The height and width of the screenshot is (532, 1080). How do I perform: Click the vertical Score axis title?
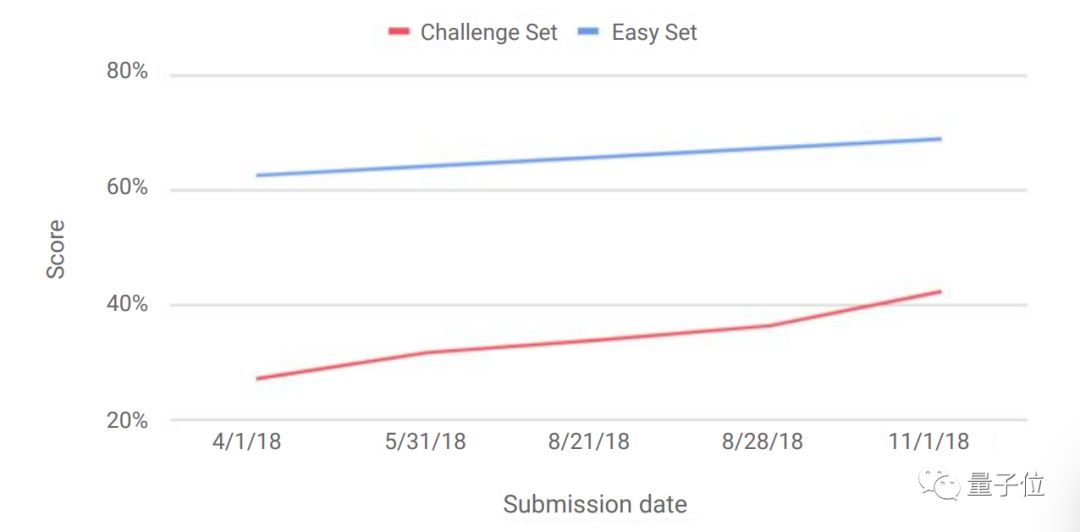point(56,250)
